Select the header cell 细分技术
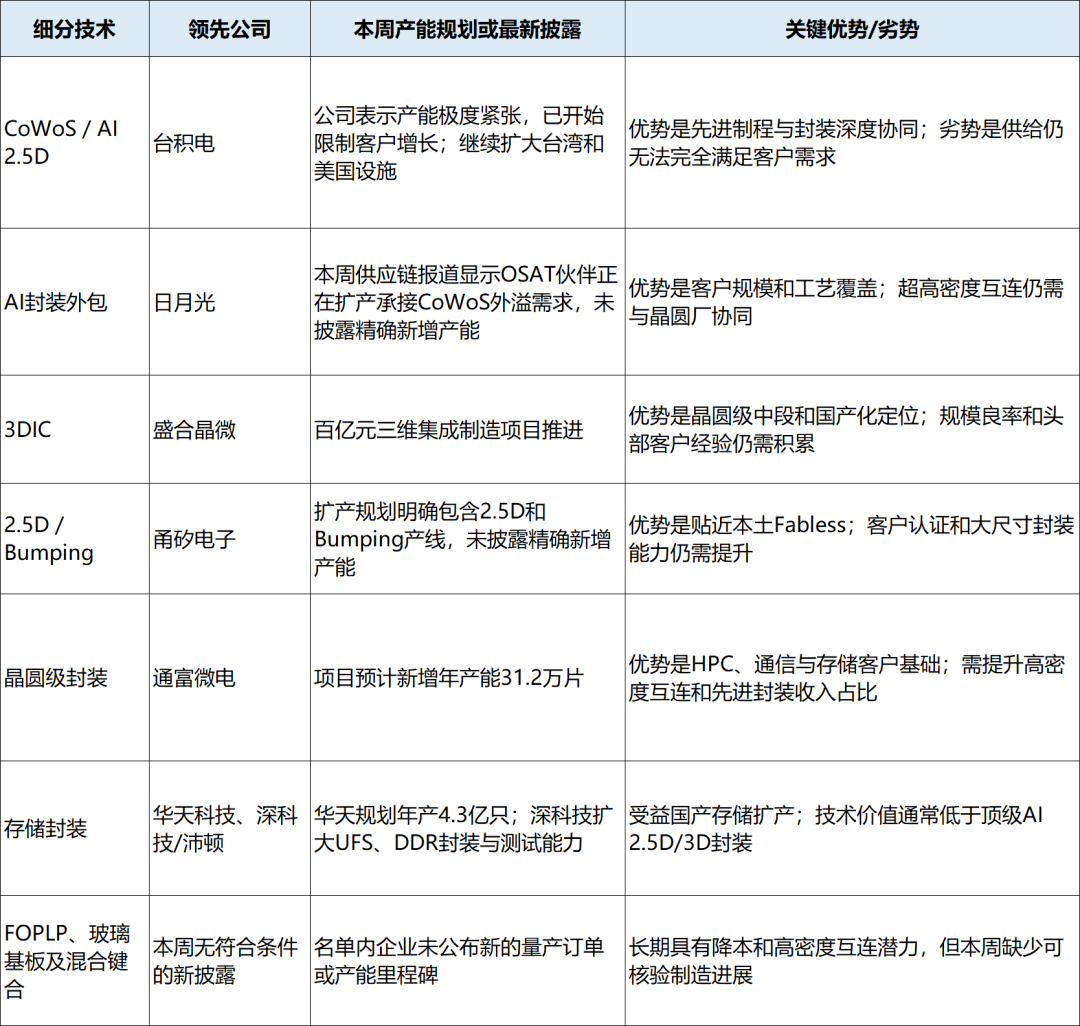The height and width of the screenshot is (1026, 1080). [74, 28]
